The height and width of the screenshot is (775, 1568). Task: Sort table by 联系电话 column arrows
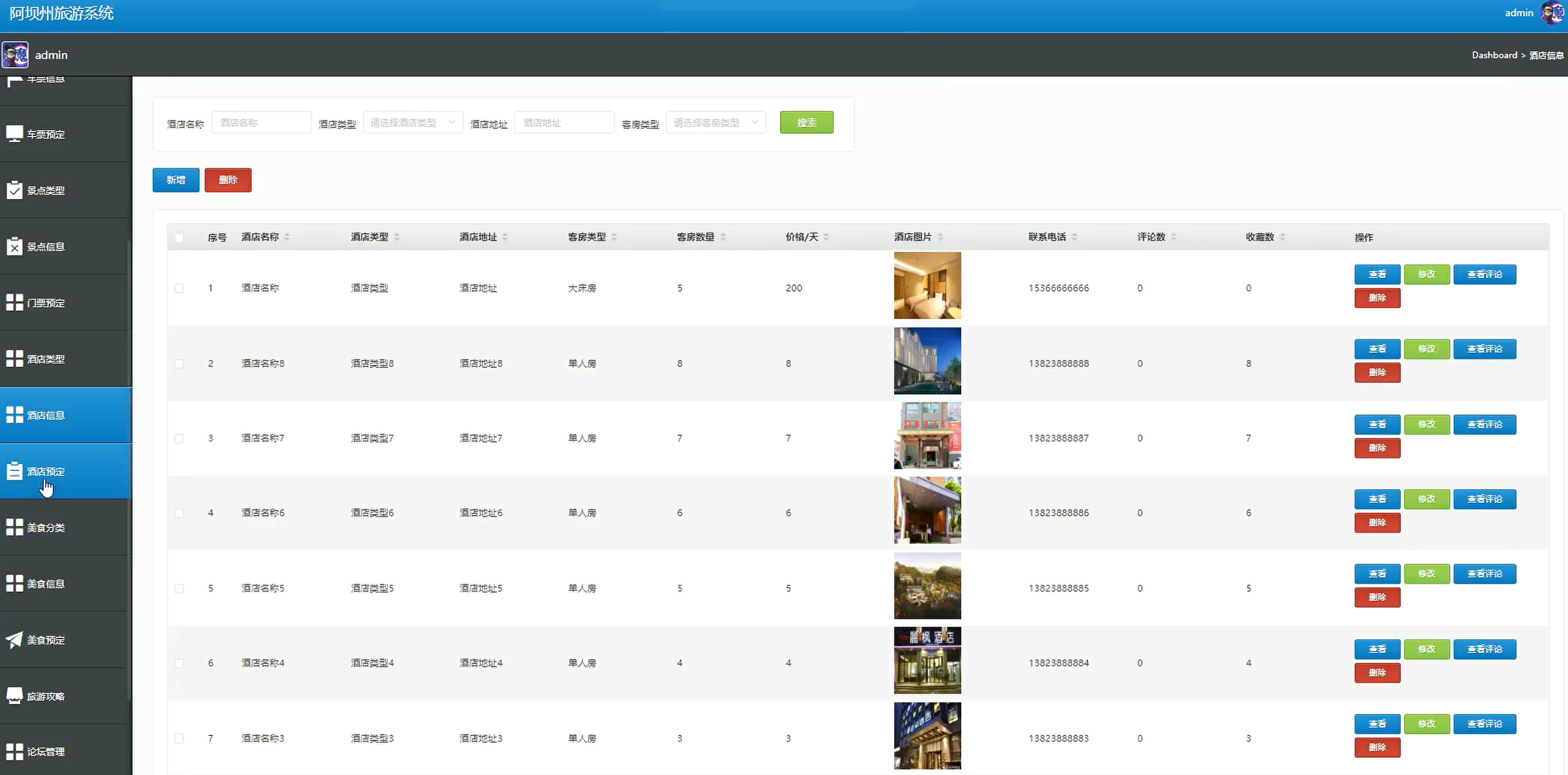coord(1074,237)
